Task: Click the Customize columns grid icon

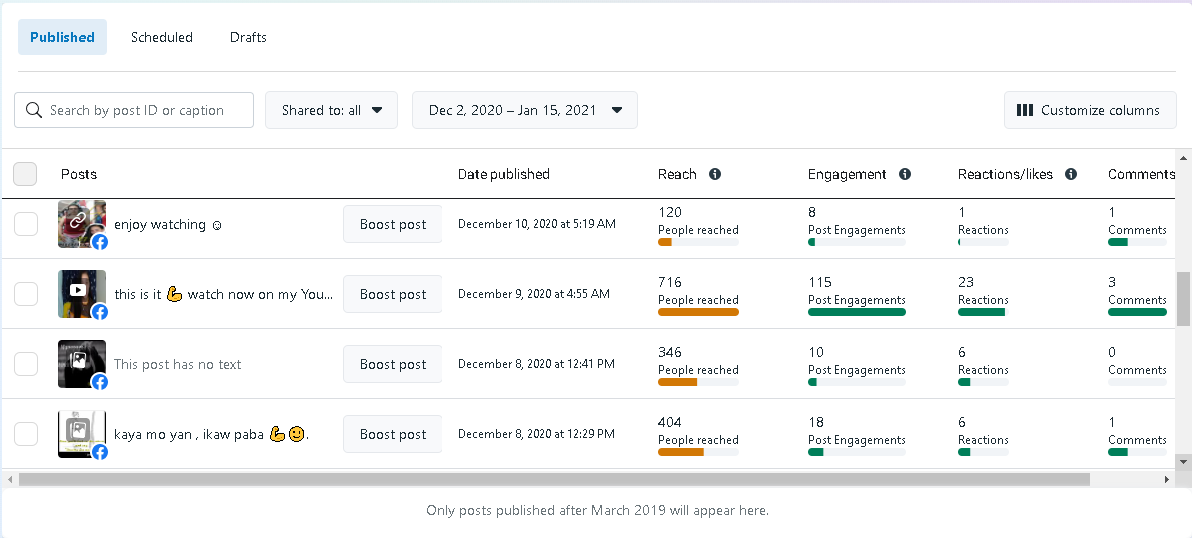Action: tap(1024, 110)
